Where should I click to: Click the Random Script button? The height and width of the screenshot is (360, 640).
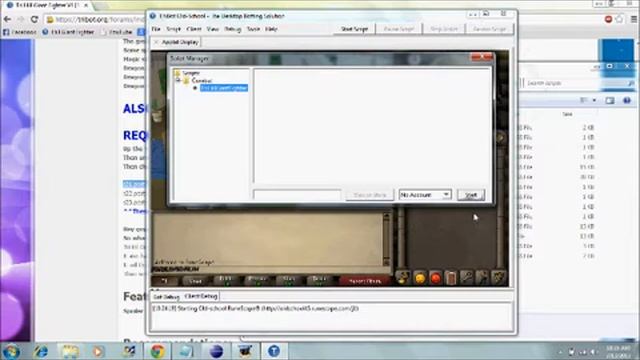pyautogui.click(x=489, y=29)
